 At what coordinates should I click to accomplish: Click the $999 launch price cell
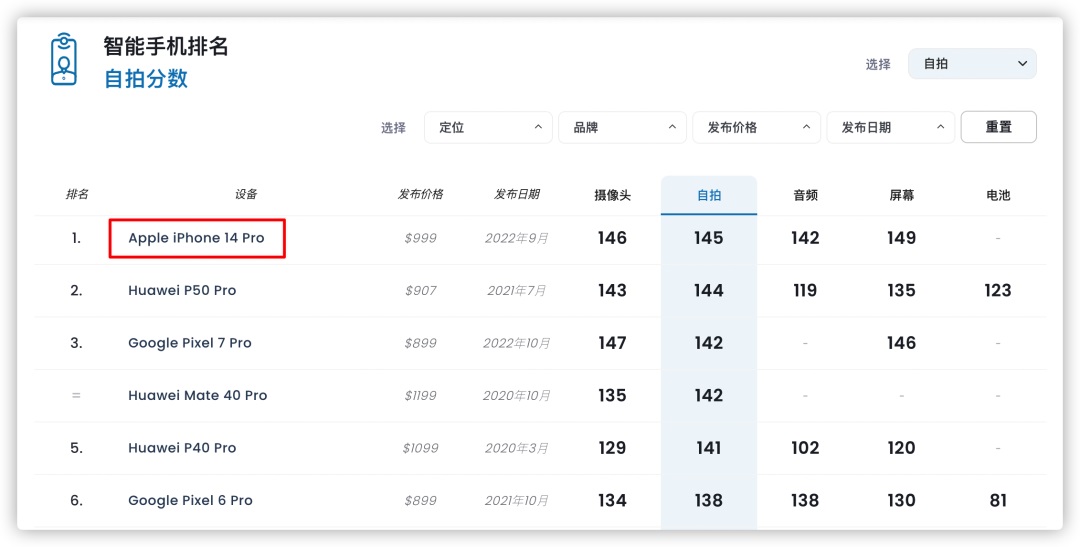[x=420, y=238]
